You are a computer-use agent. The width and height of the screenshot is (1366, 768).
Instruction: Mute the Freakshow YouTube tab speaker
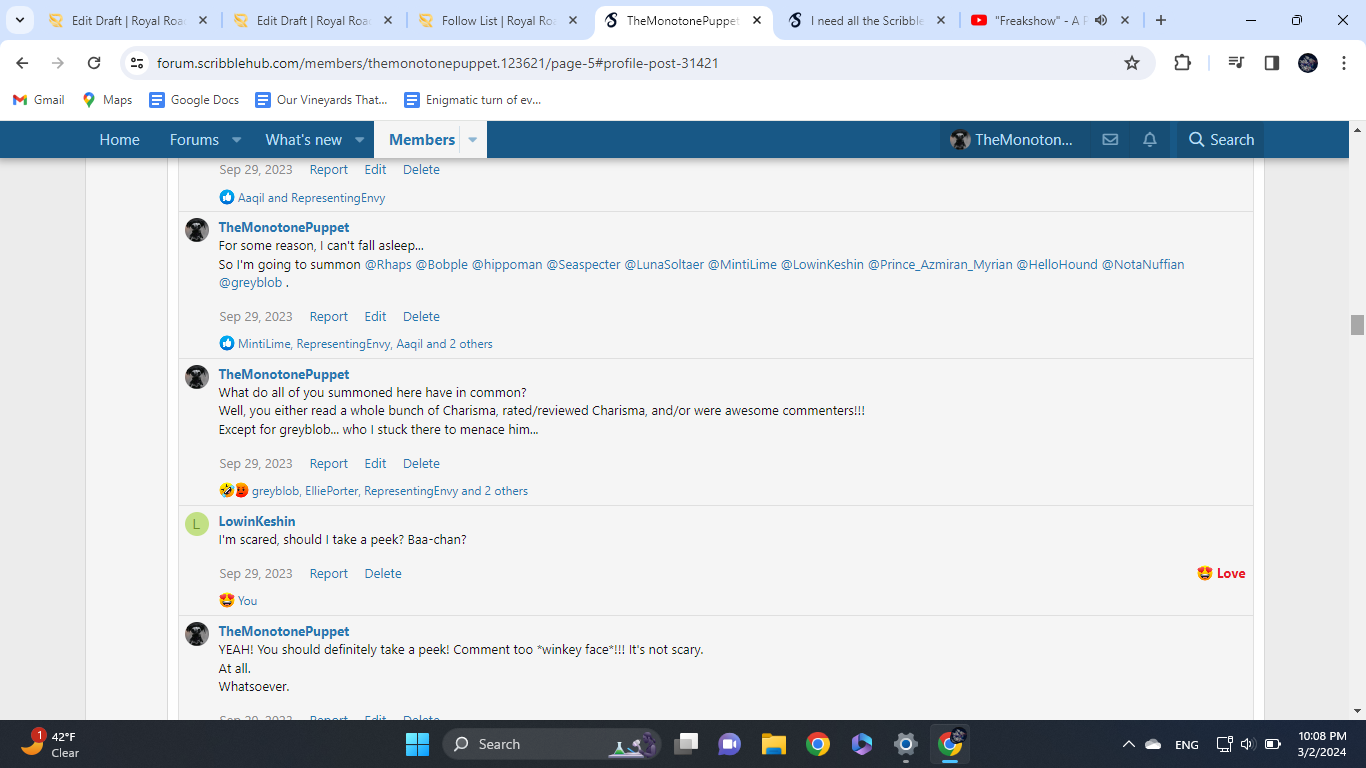(x=1103, y=19)
